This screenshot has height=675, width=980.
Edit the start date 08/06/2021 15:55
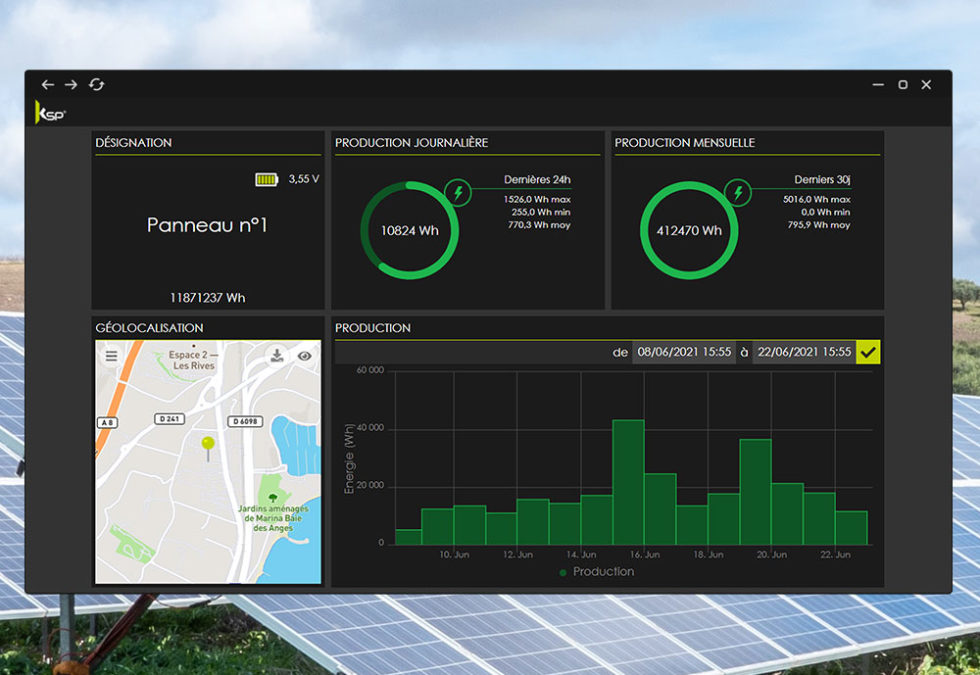684,352
